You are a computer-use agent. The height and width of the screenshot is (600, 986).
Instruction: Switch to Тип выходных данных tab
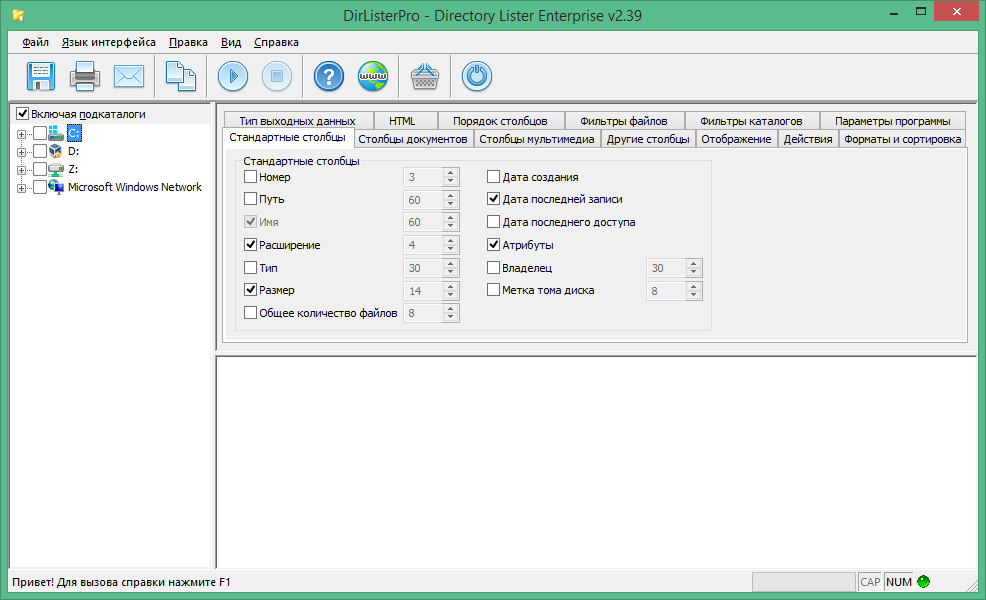297,121
